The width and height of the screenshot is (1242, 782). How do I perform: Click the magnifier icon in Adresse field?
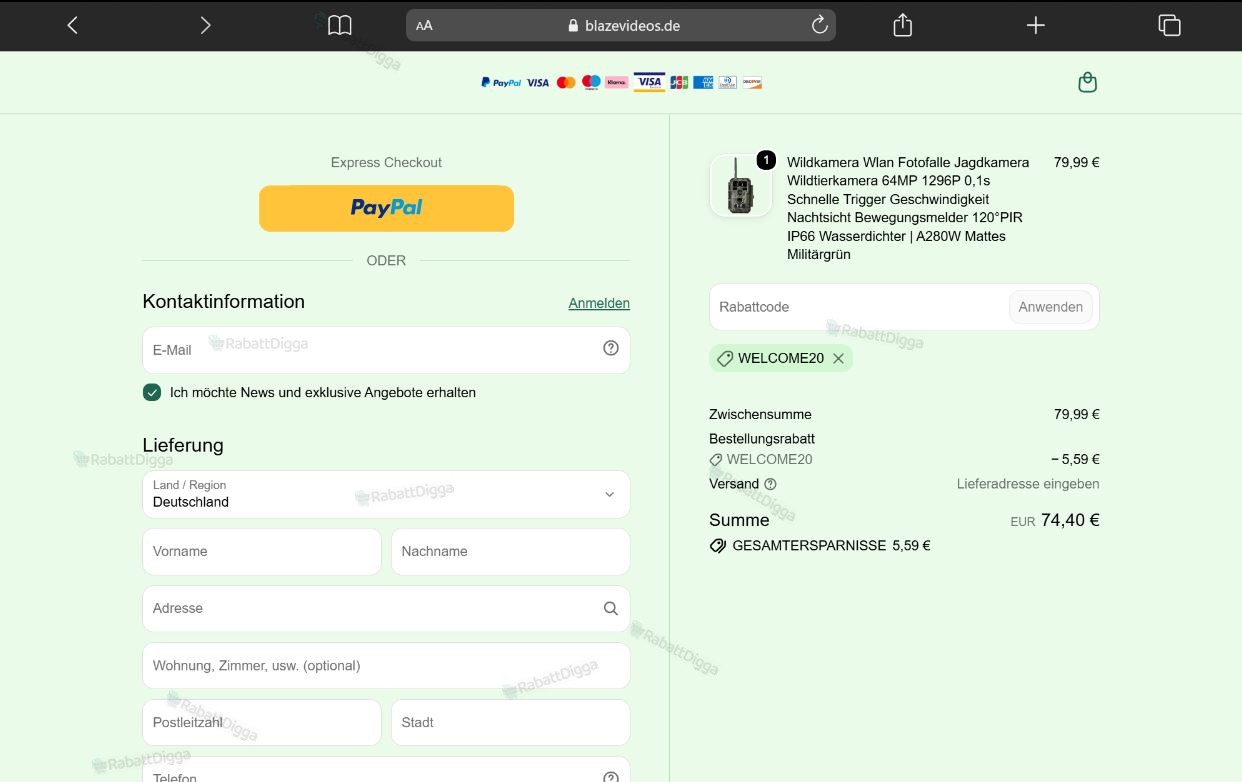coord(611,608)
